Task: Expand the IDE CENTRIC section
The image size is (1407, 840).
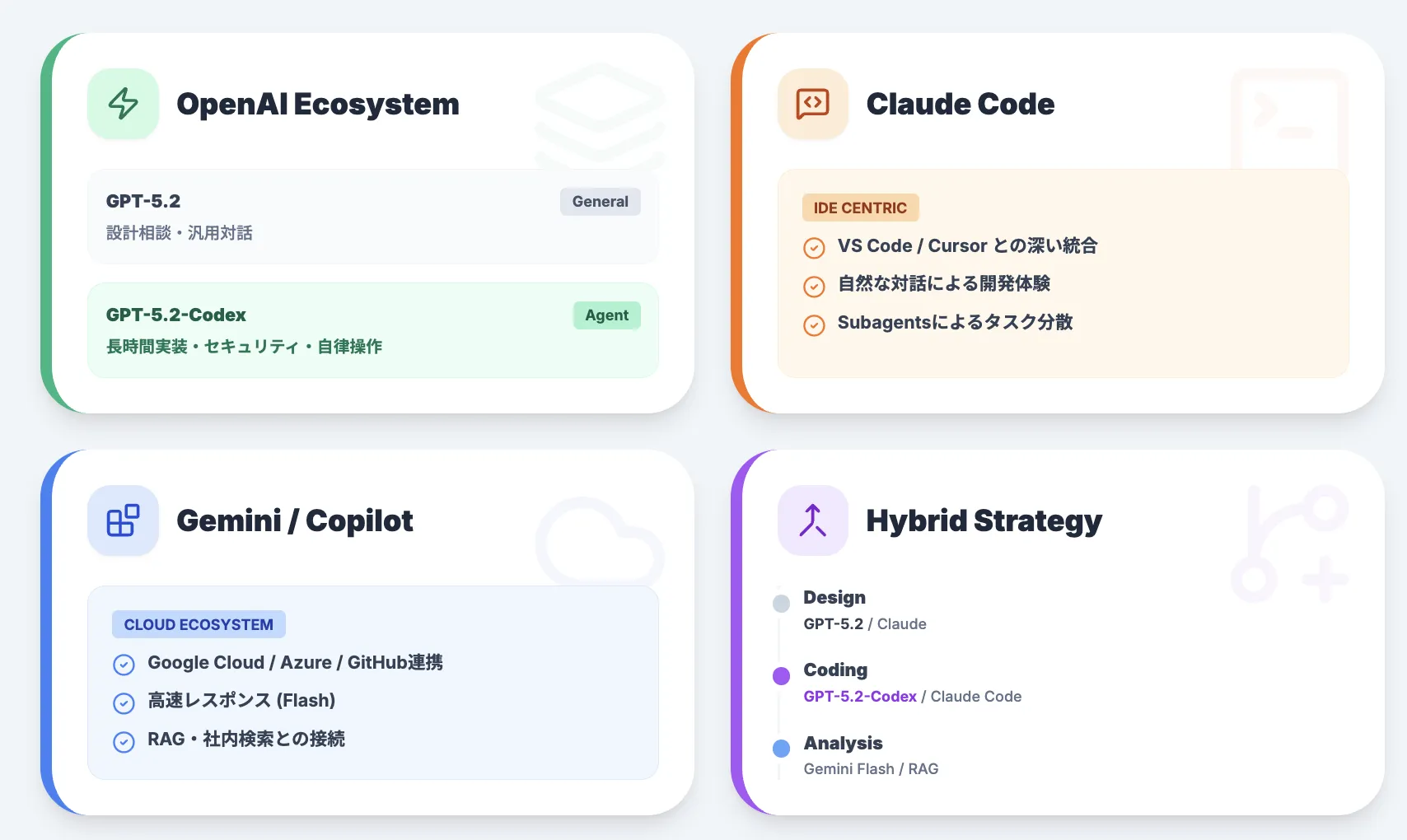Action: pos(860,208)
